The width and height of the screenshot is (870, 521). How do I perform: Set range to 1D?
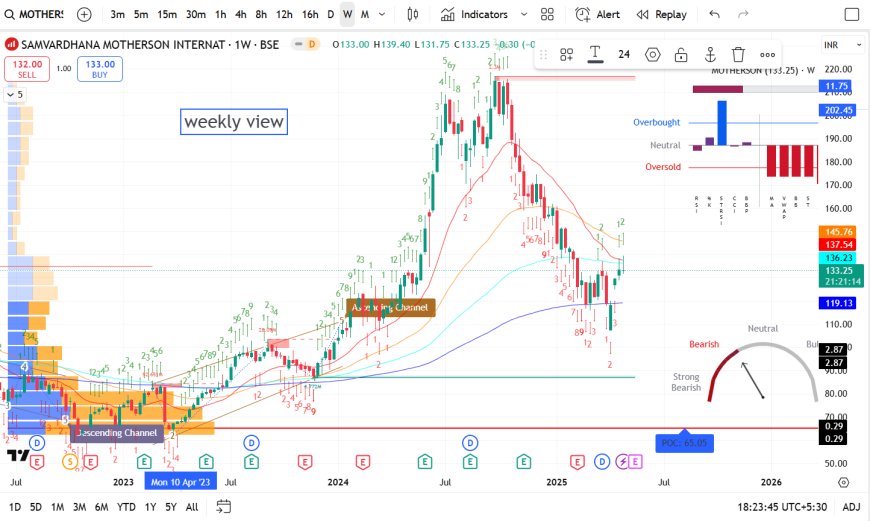pos(15,507)
